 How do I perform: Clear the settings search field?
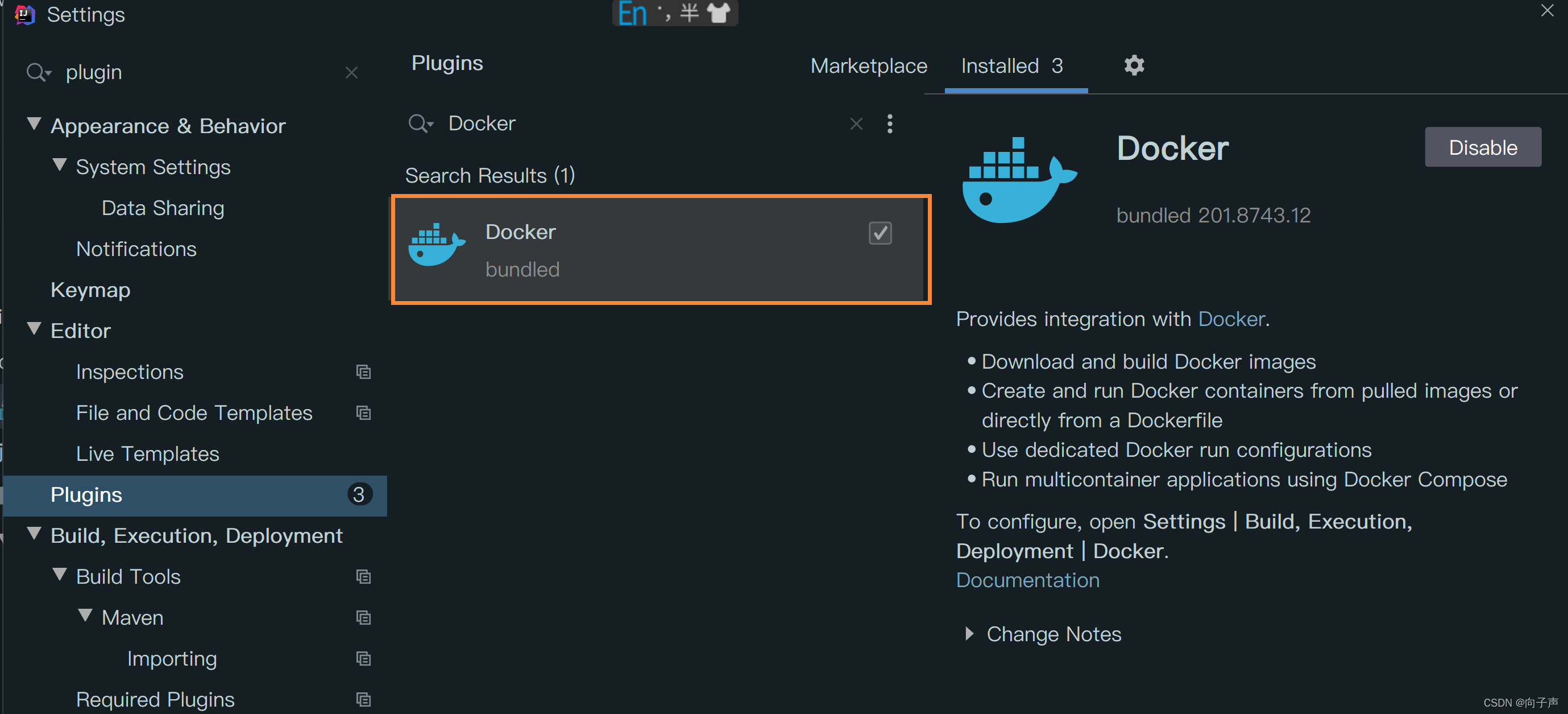(351, 72)
